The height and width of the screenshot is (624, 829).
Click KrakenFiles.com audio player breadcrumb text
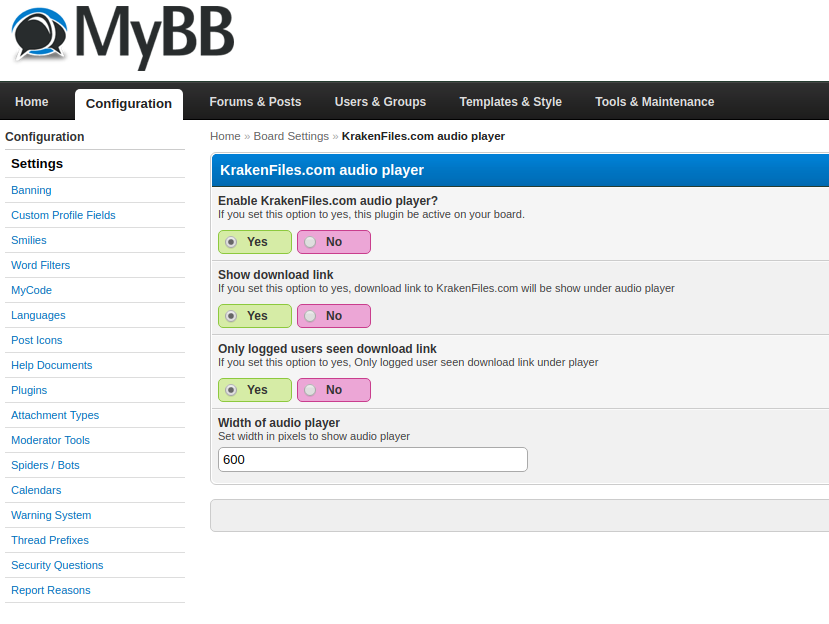click(x=423, y=136)
